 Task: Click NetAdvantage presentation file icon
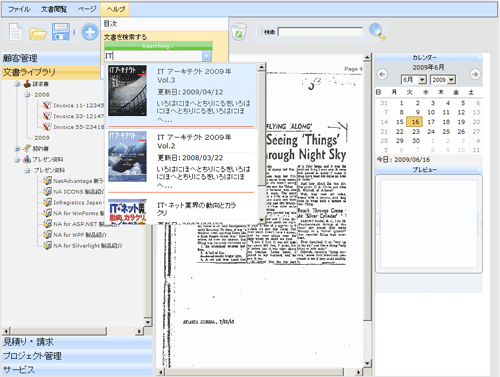click(47, 181)
